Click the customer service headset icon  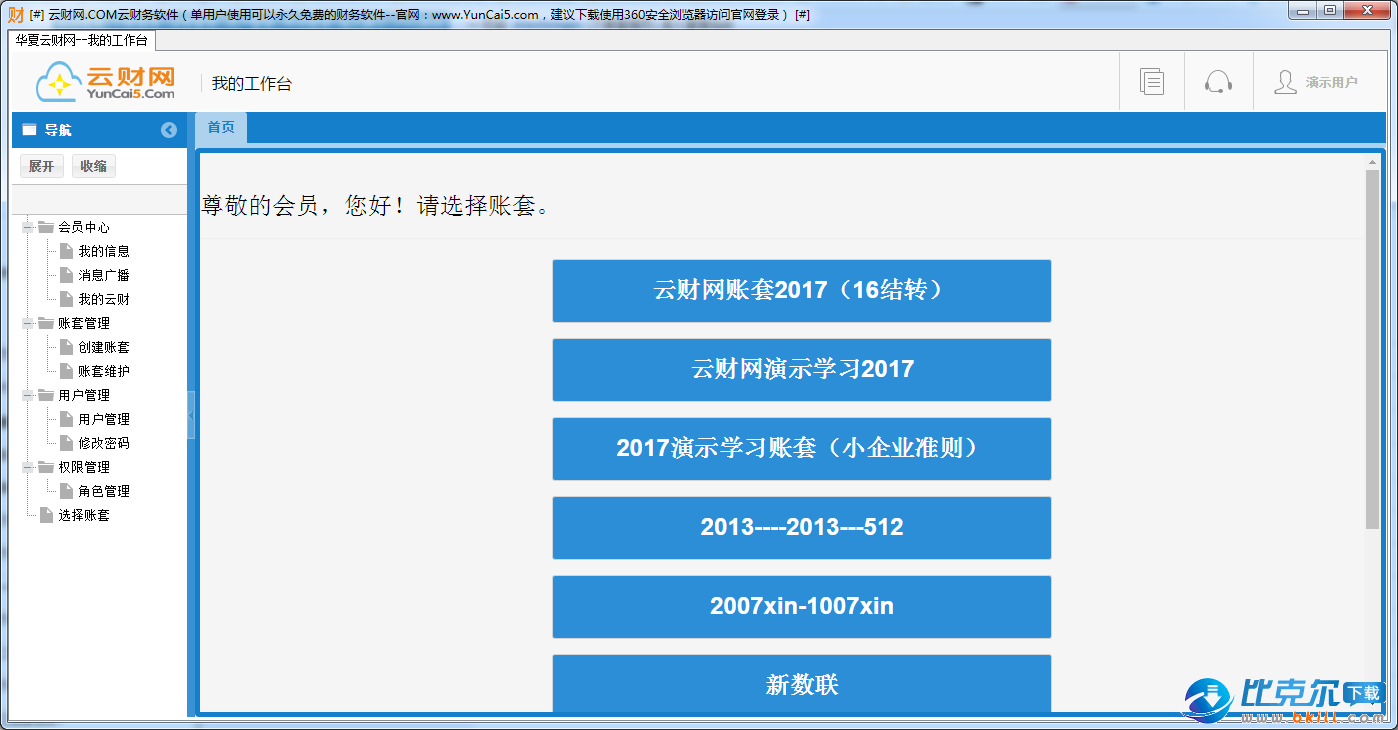(x=1218, y=81)
